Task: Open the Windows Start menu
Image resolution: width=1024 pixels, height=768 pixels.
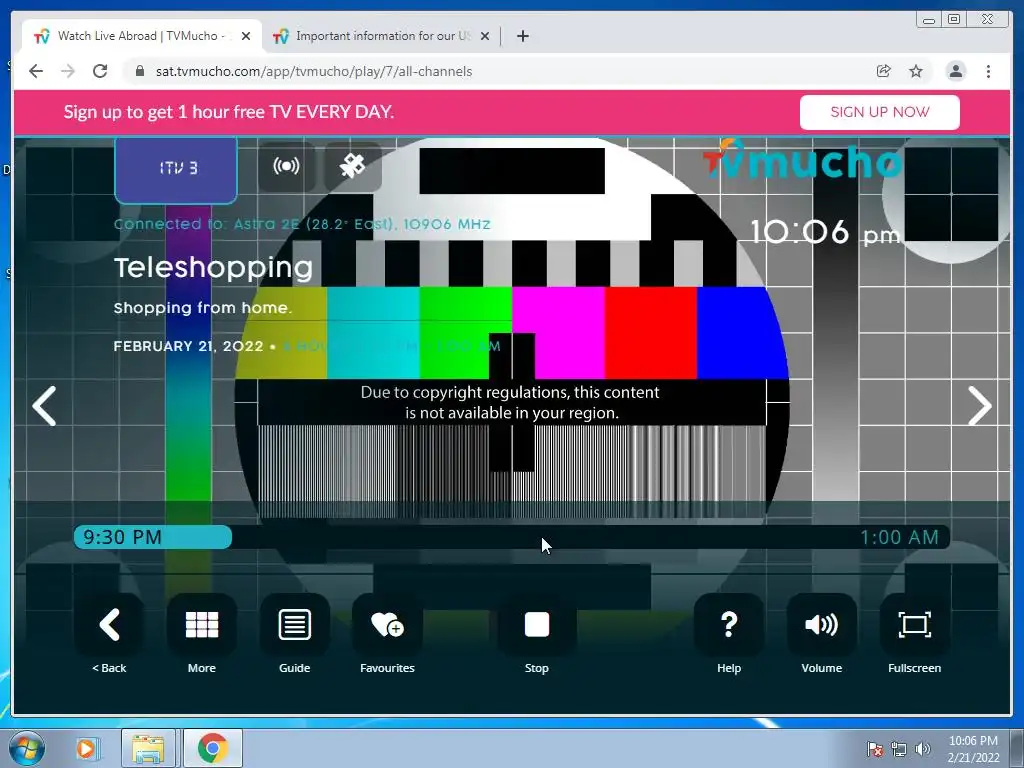Action: coord(26,748)
